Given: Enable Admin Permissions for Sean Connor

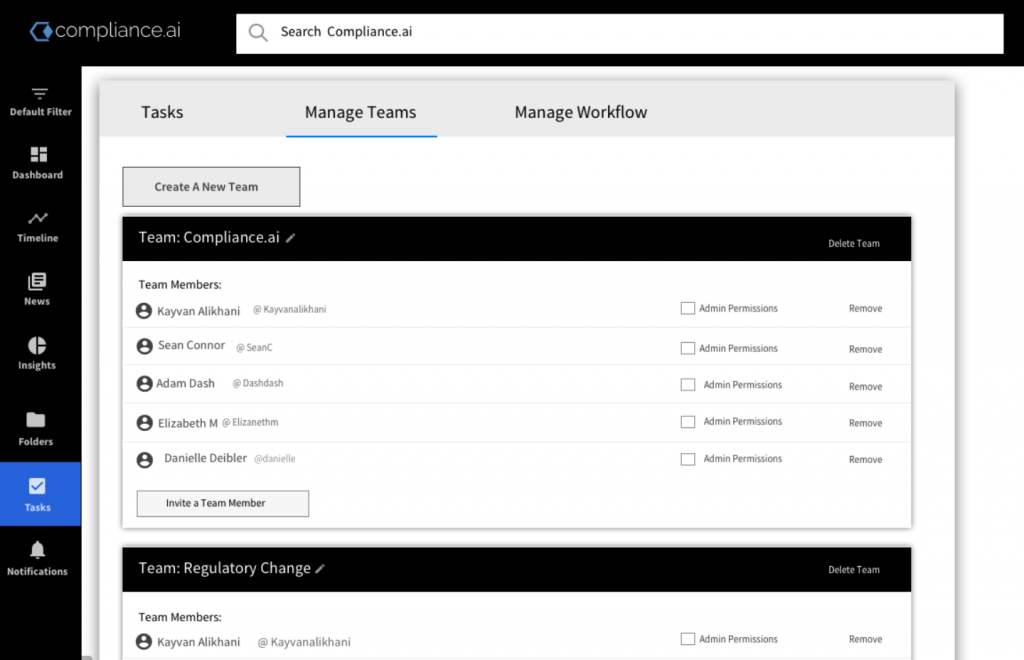Looking at the screenshot, I should [688, 348].
